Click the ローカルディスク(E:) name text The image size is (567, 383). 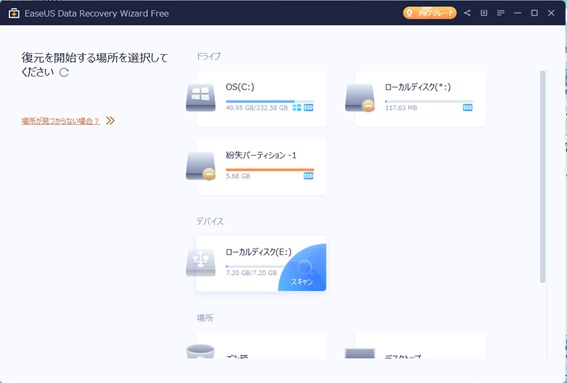258,252
